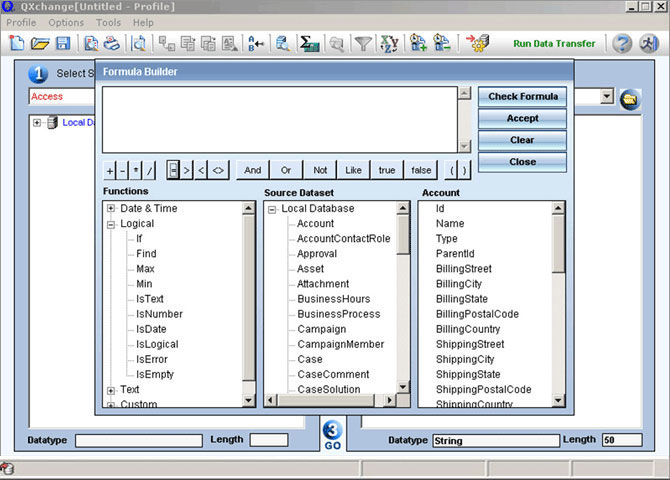Image resolution: width=670 pixels, height=480 pixels.
Task: Click the number 3 GO icon
Action: coord(332,435)
